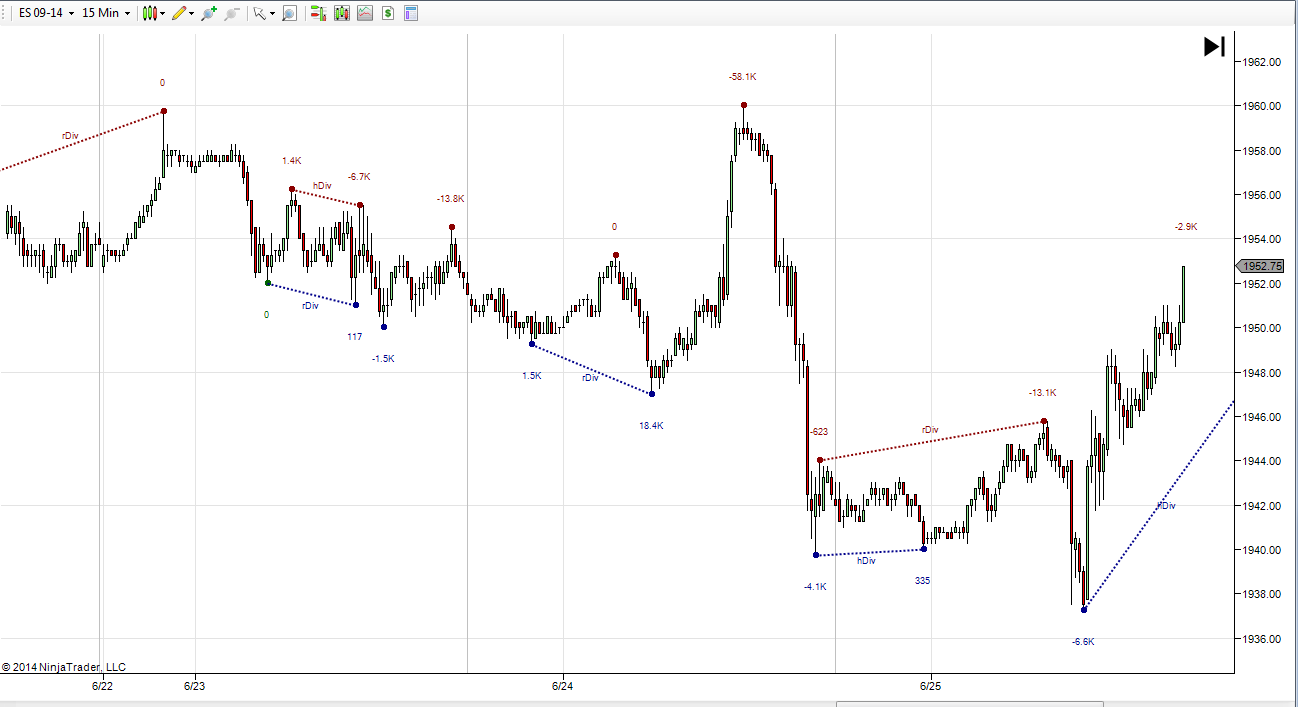Click the 1962.00 price axis label

pyautogui.click(x=1260, y=62)
